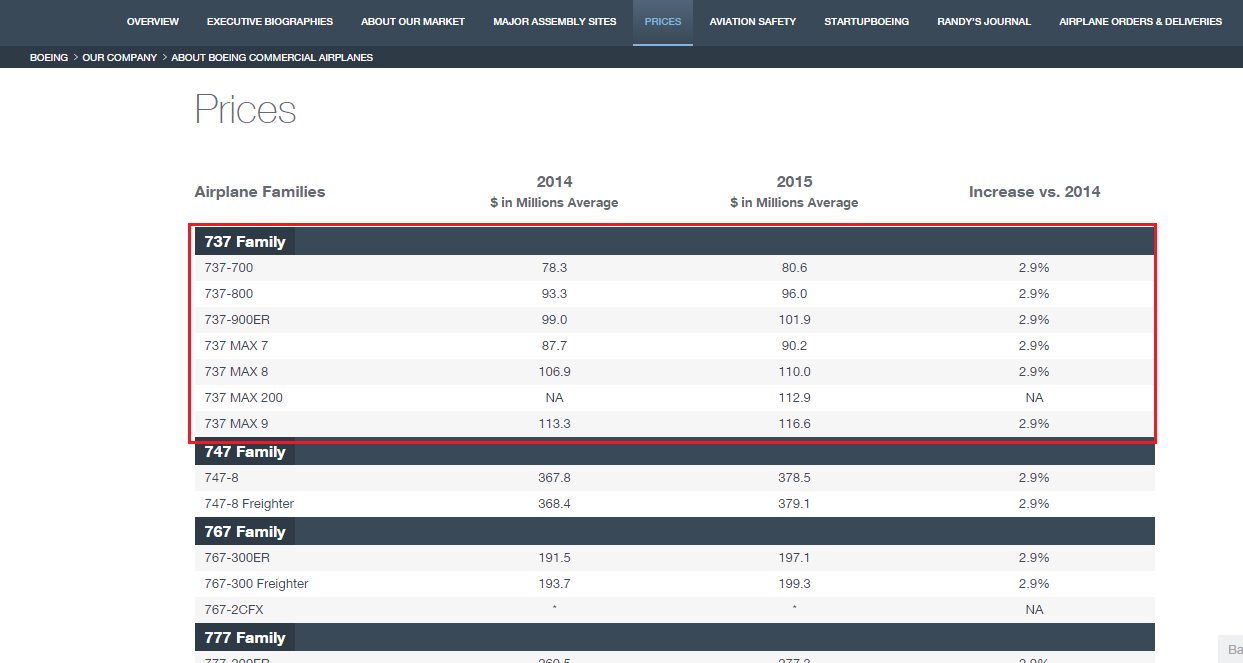Screen dimensions: 1243x663
Task: Click the Prices nav tab
Action: coord(663,22)
